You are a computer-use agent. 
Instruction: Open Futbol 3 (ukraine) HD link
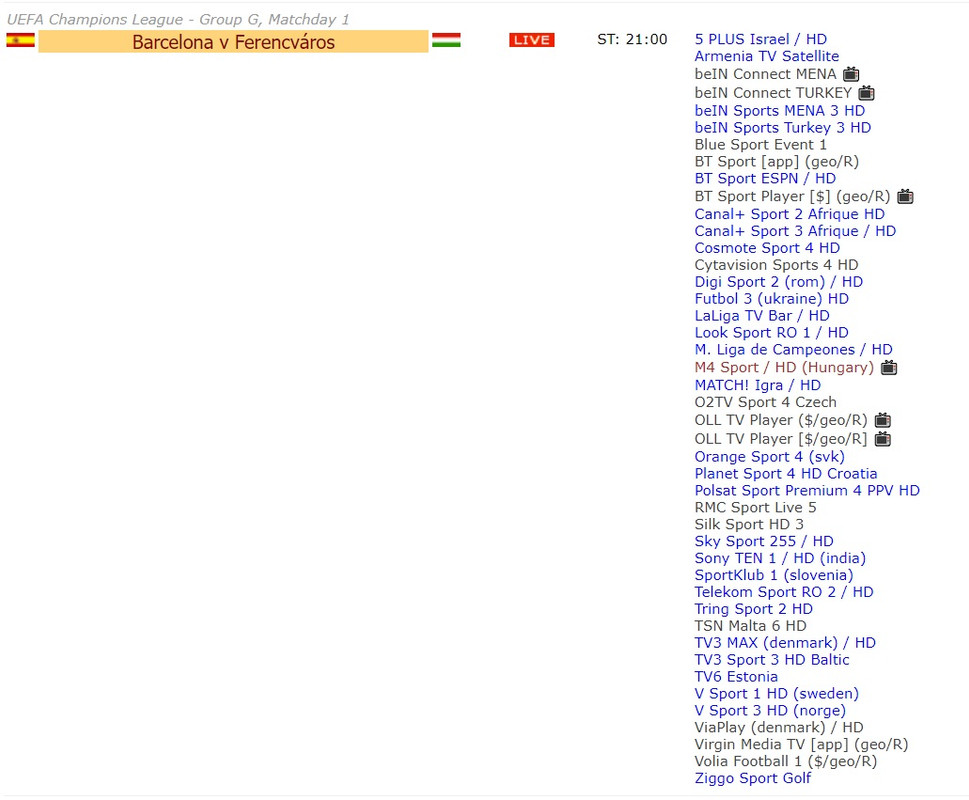coord(771,299)
